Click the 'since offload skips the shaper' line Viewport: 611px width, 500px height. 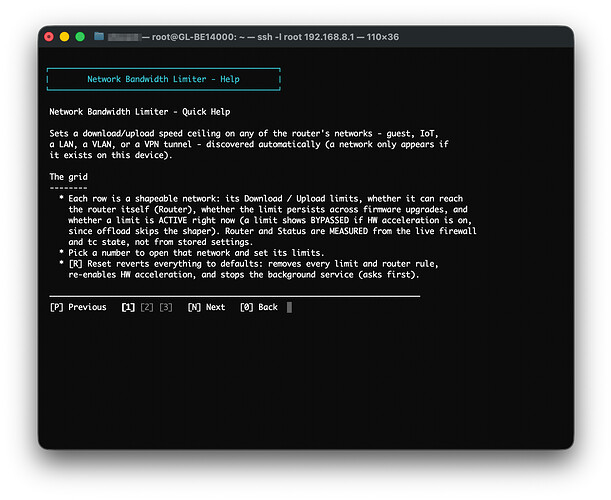pyautogui.click(x=272, y=231)
